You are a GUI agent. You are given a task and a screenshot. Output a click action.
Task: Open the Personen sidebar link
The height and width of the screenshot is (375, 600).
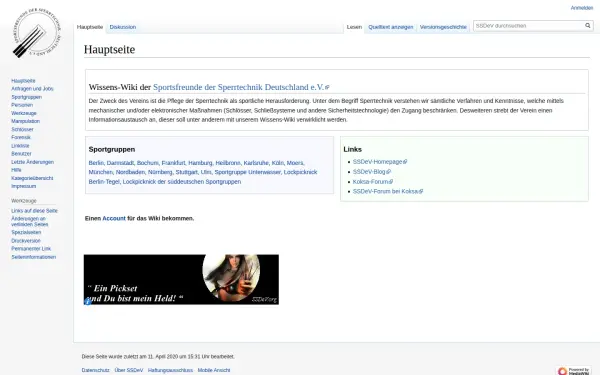click(22, 105)
